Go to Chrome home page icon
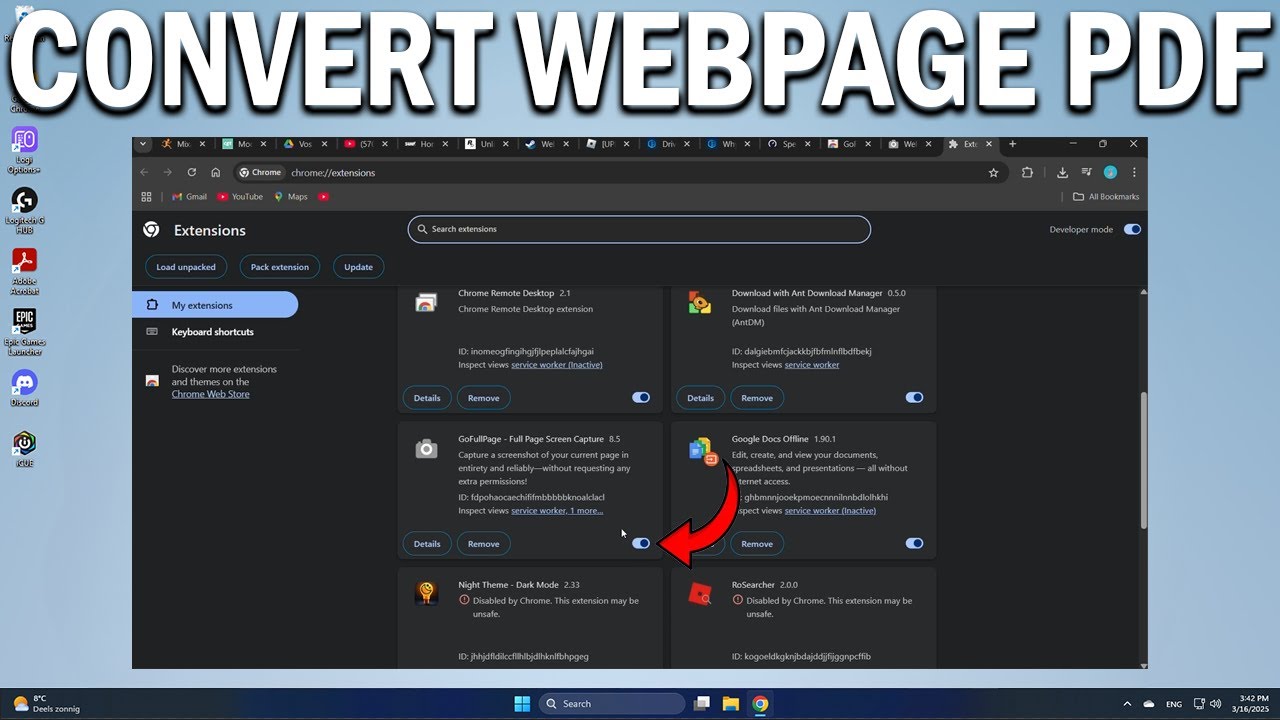Image resolution: width=1280 pixels, height=720 pixels. tap(216, 172)
